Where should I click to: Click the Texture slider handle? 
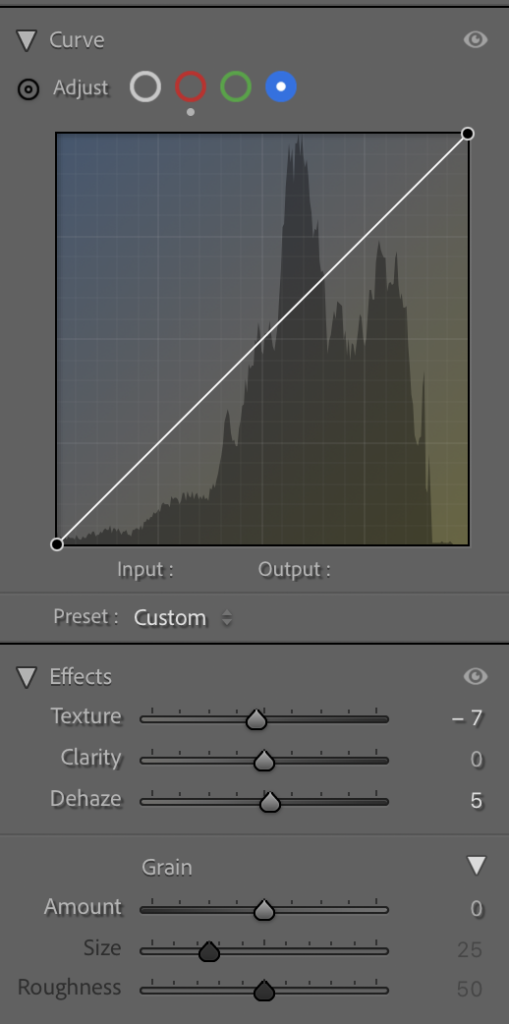point(257,720)
